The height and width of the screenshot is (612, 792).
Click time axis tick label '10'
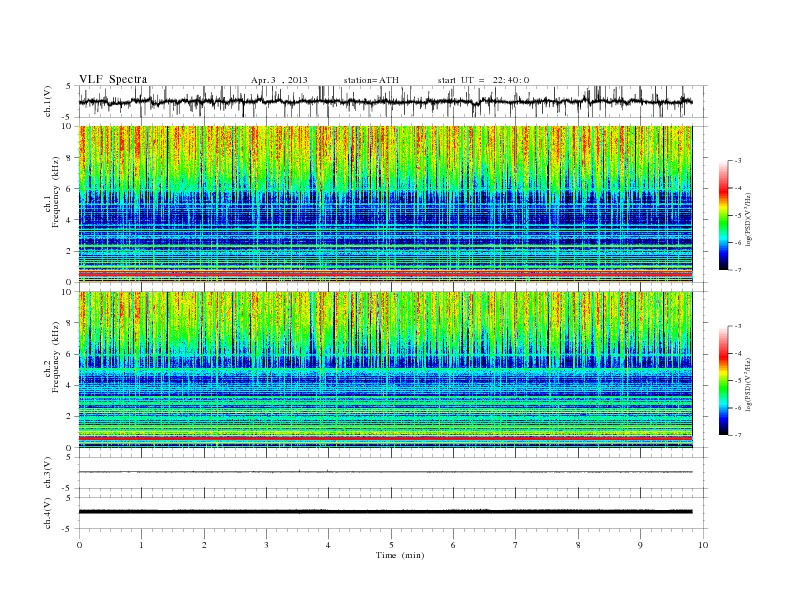(703, 545)
